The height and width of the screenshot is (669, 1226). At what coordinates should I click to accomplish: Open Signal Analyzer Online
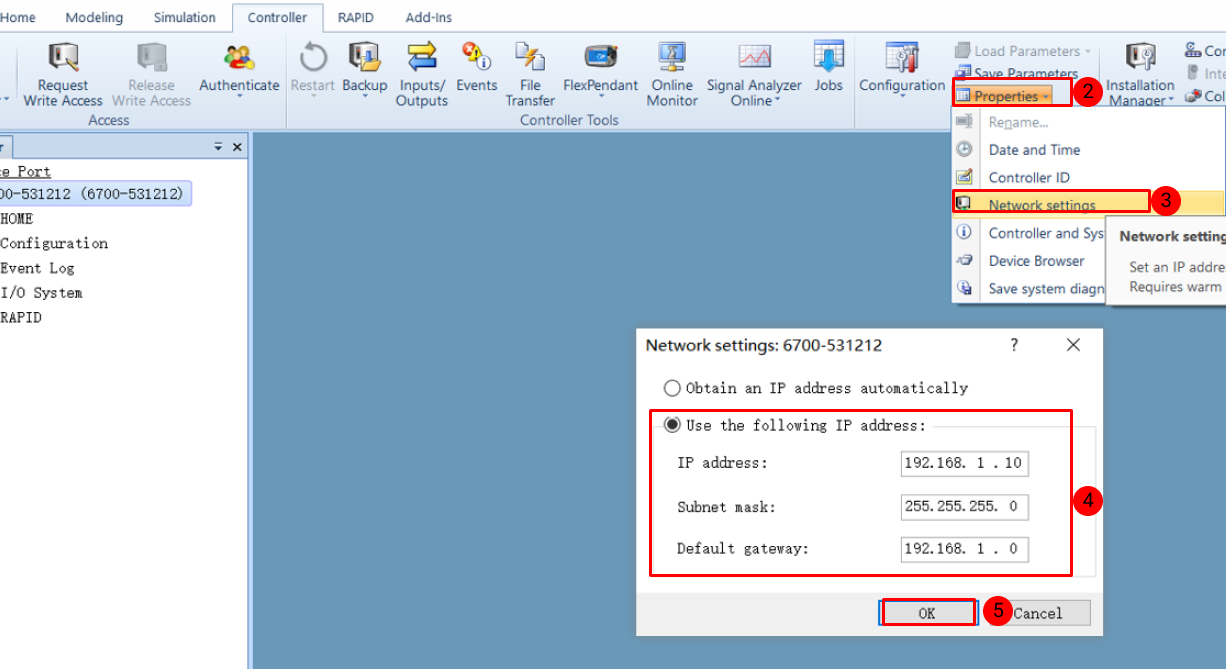(x=754, y=73)
